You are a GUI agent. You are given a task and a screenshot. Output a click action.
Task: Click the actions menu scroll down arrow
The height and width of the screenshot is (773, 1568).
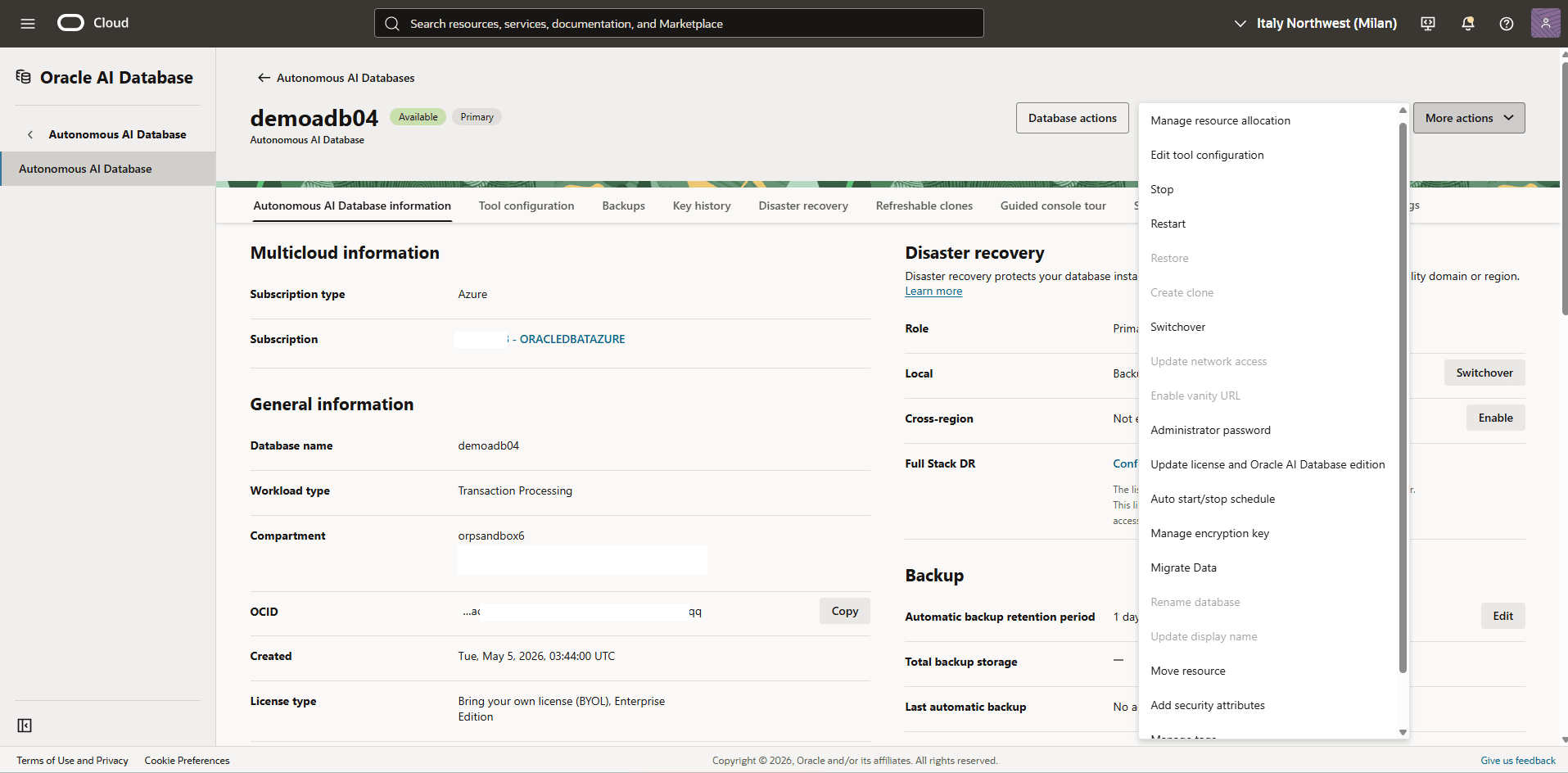[x=1403, y=733]
